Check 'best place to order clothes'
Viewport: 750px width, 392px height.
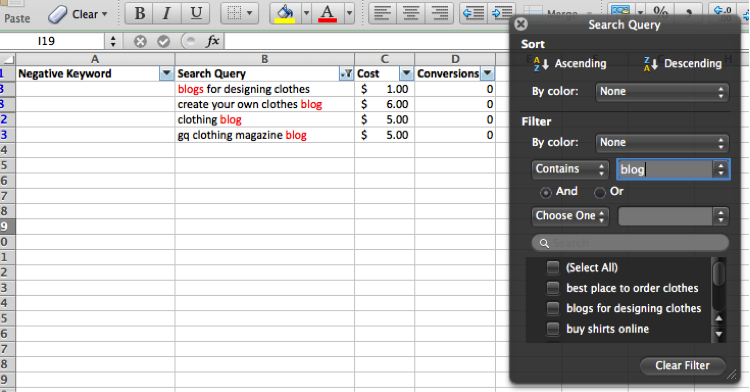[x=553, y=288]
